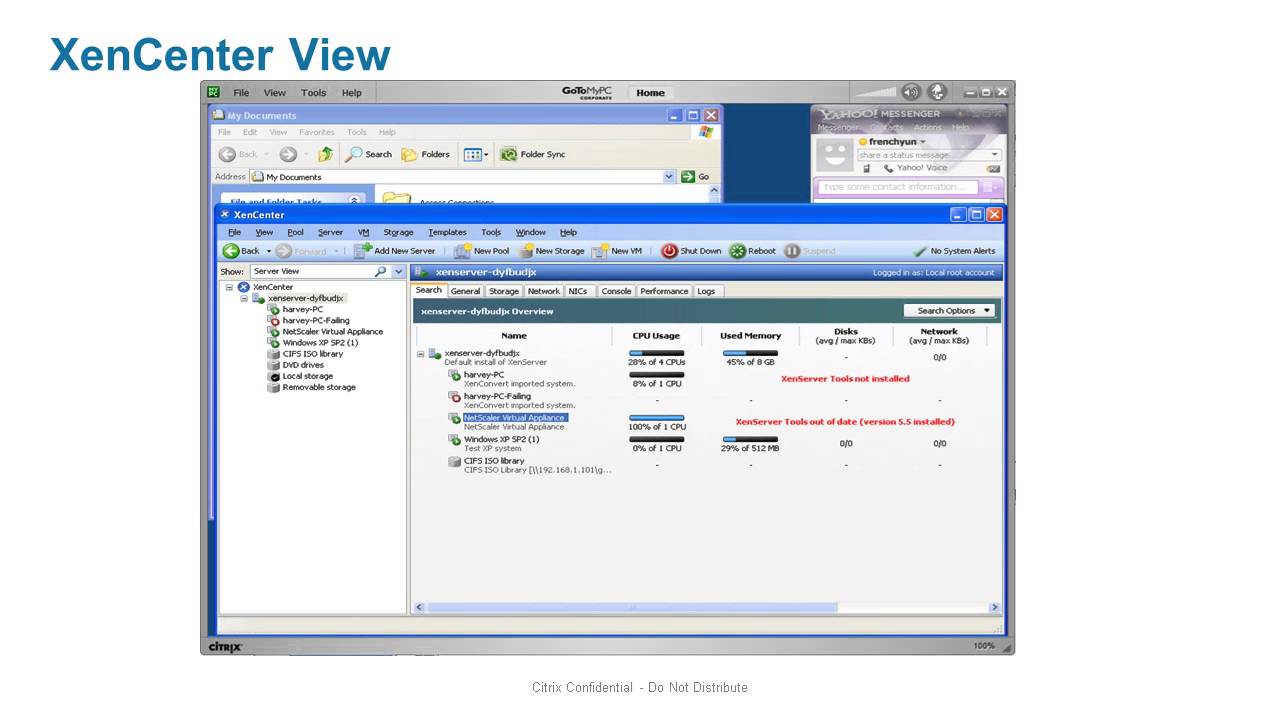Click 'XenServer Tools not installed' red text
Image resolution: width=1280 pixels, height=720 pixels.
[x=845, y=379]
